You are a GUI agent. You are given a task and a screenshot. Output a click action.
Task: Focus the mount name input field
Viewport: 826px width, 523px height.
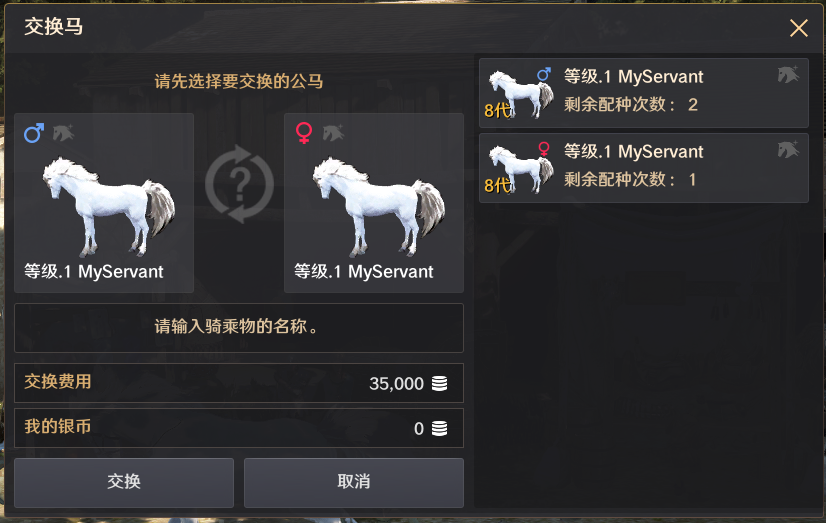coord(239,328)
